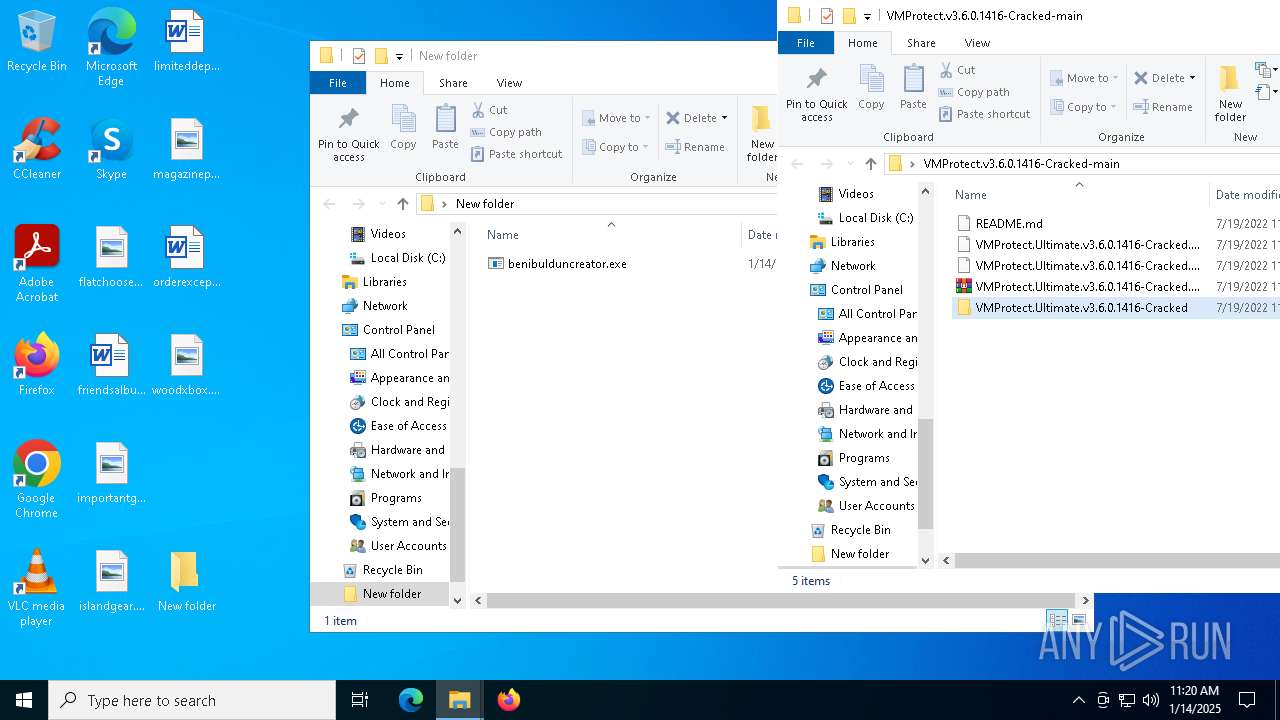
Task: Launch the Firefox desktop shortcut
Action: 37,365
